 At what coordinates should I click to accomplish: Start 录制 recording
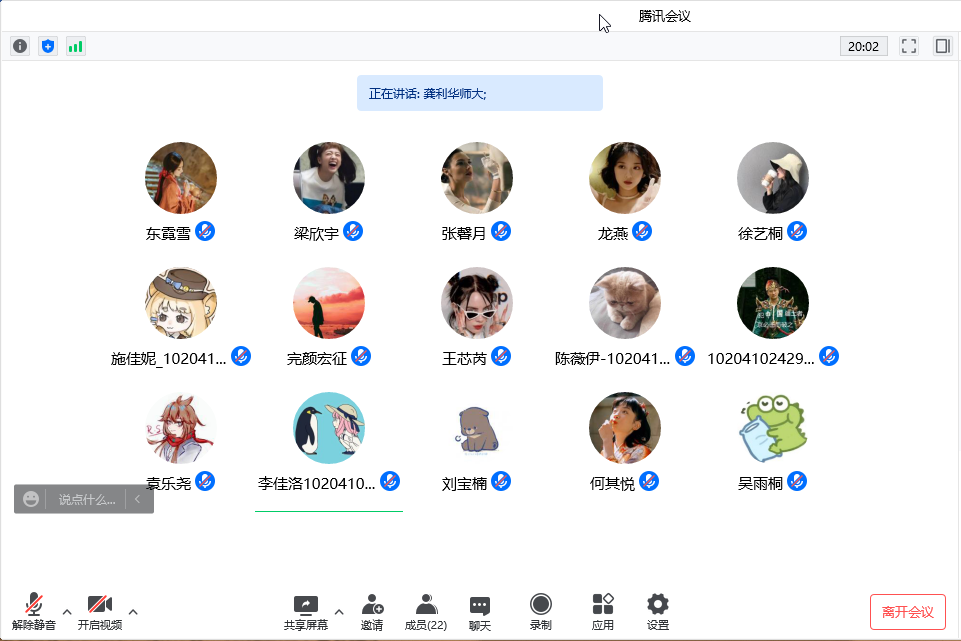tap(540, 611)
